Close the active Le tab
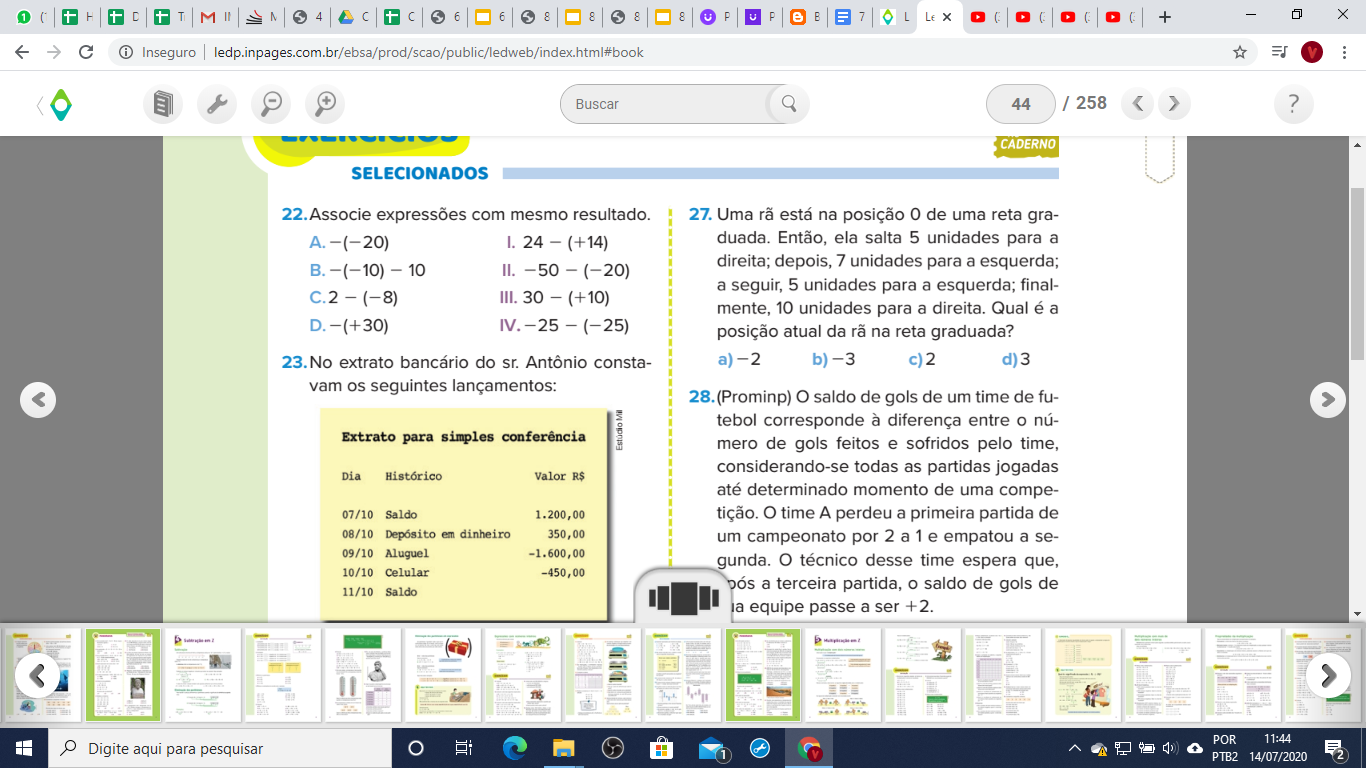1366x768 pixels. (x=947, y=17)
